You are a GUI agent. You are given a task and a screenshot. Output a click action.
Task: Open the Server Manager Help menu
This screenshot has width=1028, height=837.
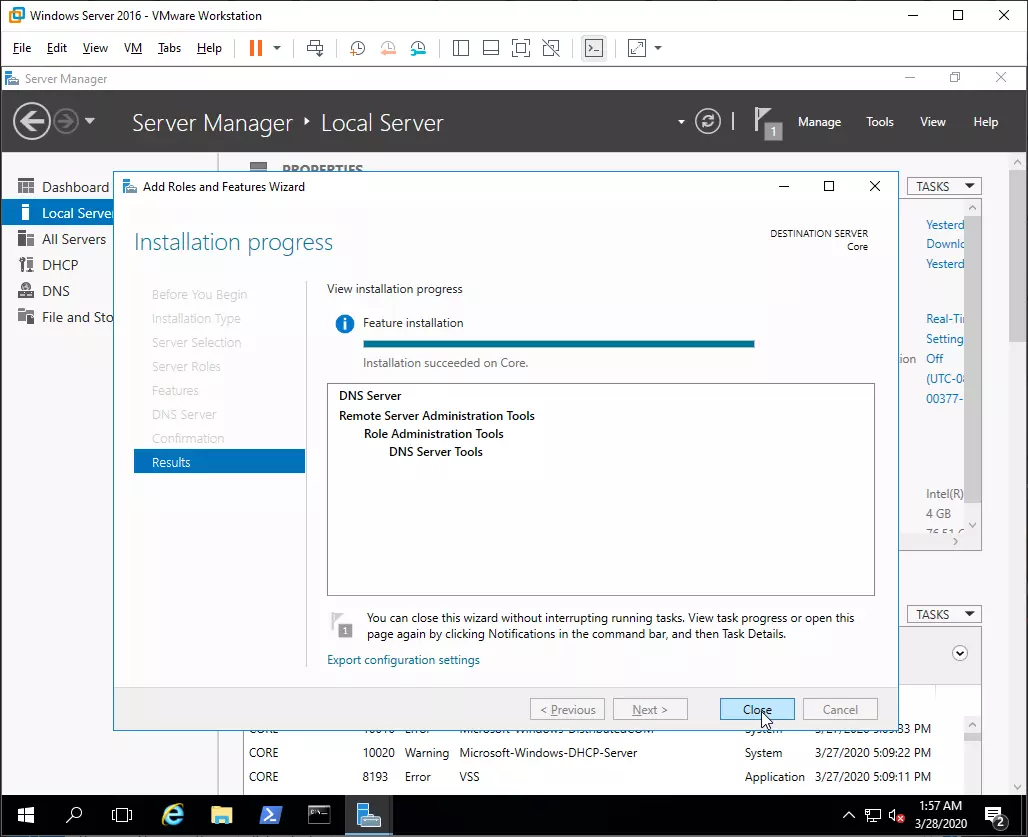985,122
